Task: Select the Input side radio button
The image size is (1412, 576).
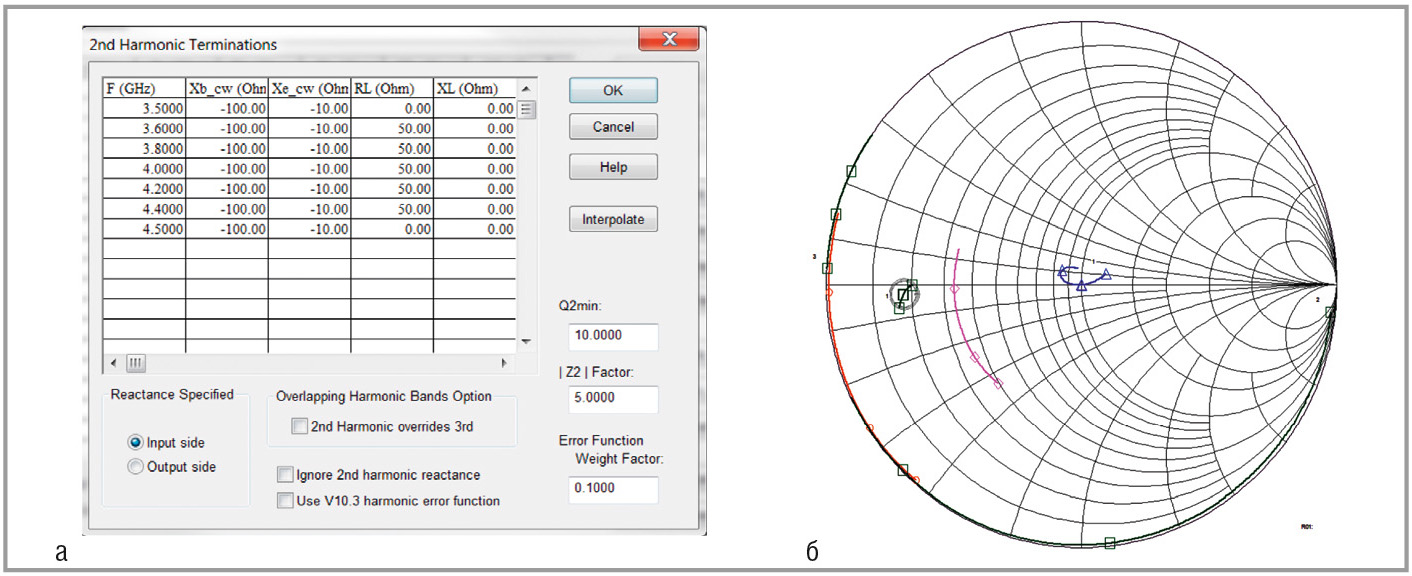Action: tap(136, 443)
